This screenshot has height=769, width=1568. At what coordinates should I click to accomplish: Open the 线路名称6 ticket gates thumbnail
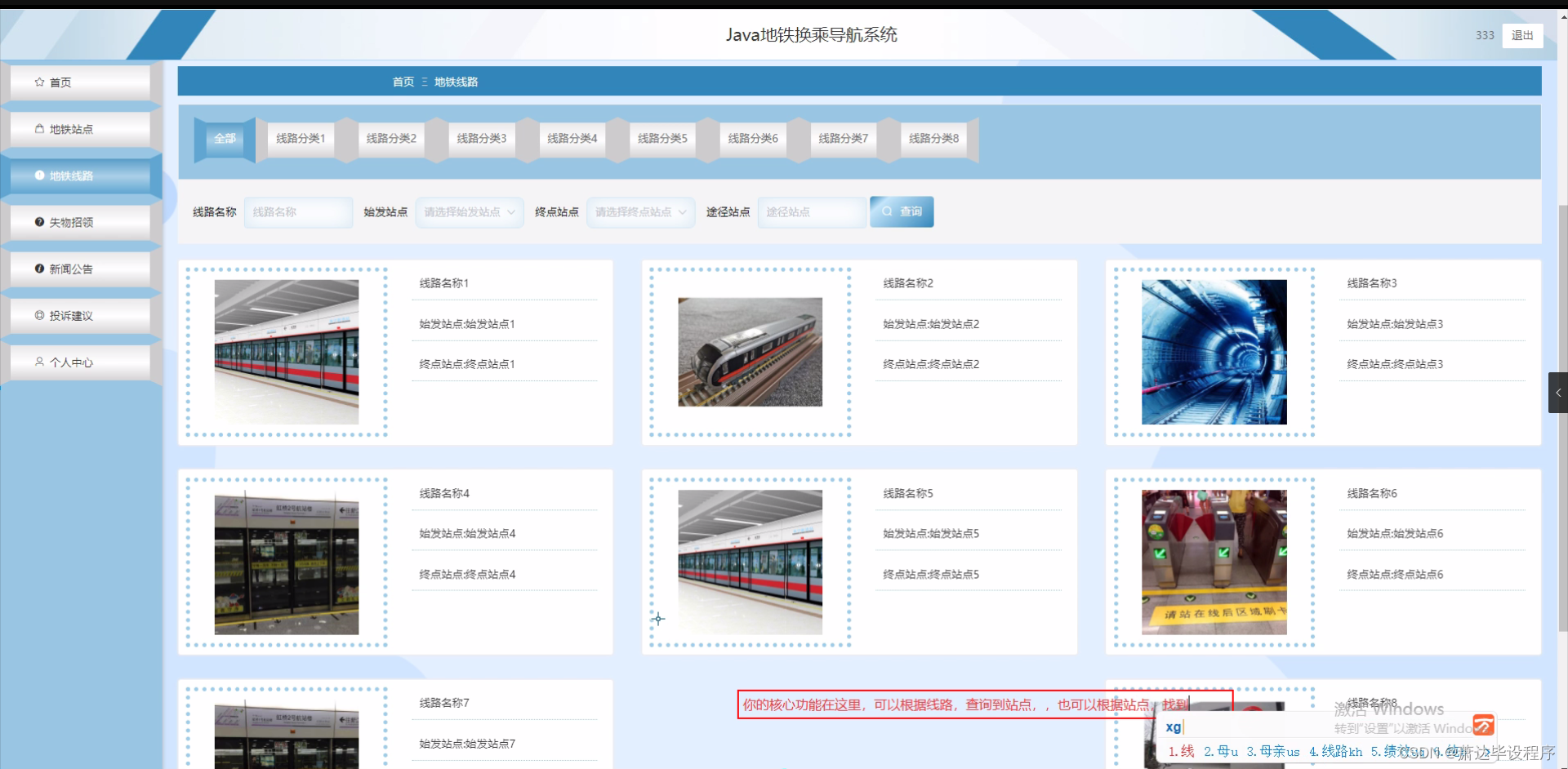(1214, 562)
